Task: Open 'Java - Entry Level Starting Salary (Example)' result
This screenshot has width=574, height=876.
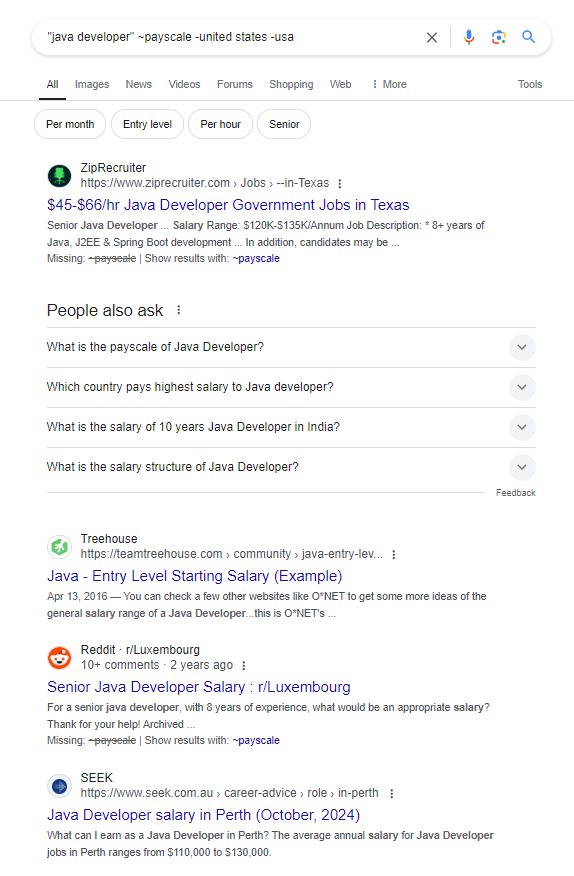Action: click(x=195, y=576)
